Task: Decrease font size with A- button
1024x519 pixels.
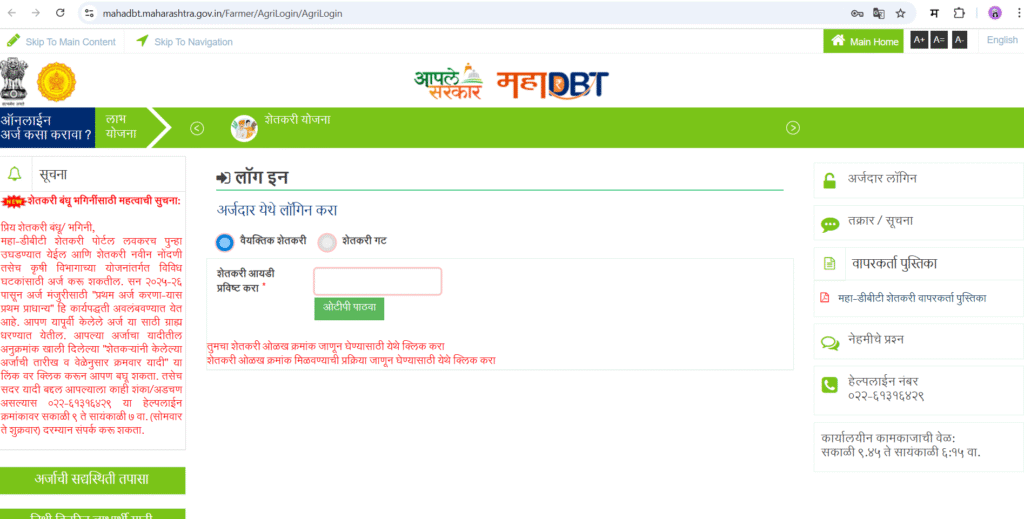Action: click(959, 40)
